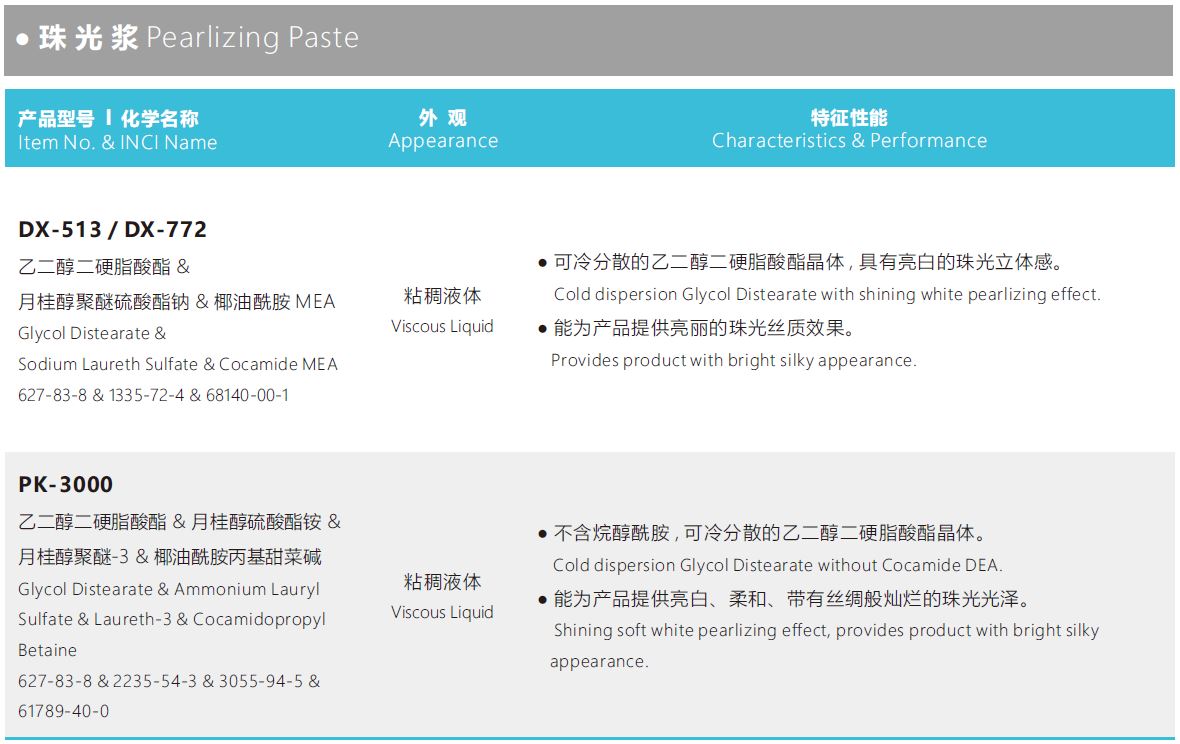The image size is (1180, 744).
Task: Click the Chinese line 乙二醇二硬脂酸酯 & under DX-513
Action: point(104,267)
